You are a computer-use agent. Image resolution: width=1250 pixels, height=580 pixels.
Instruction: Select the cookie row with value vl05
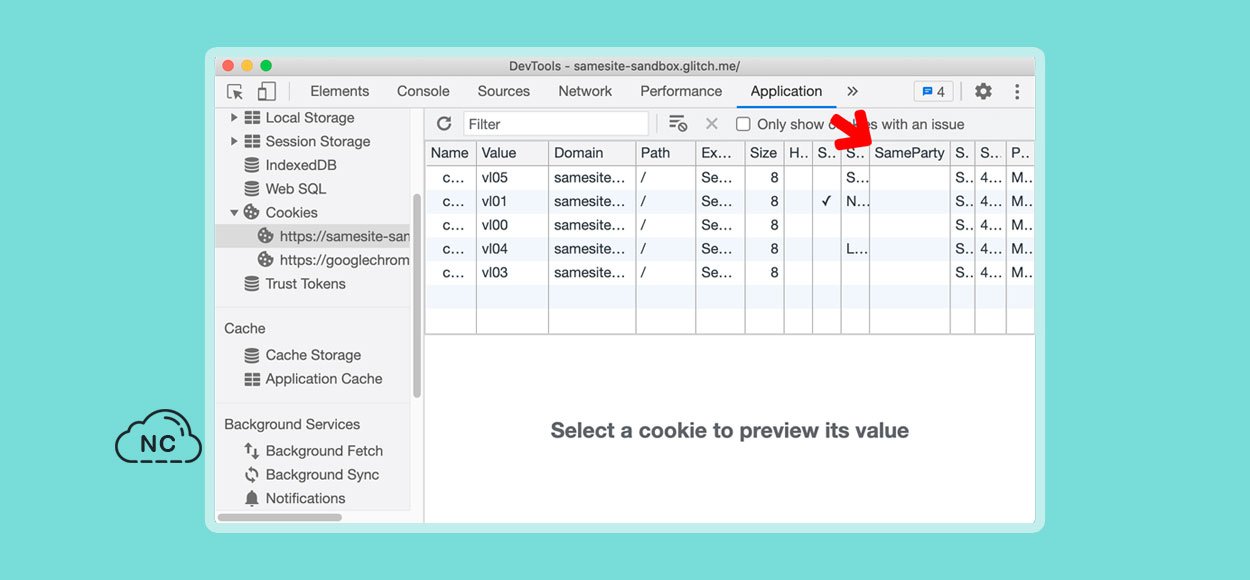pyautogui.click(x=730, y=177)
